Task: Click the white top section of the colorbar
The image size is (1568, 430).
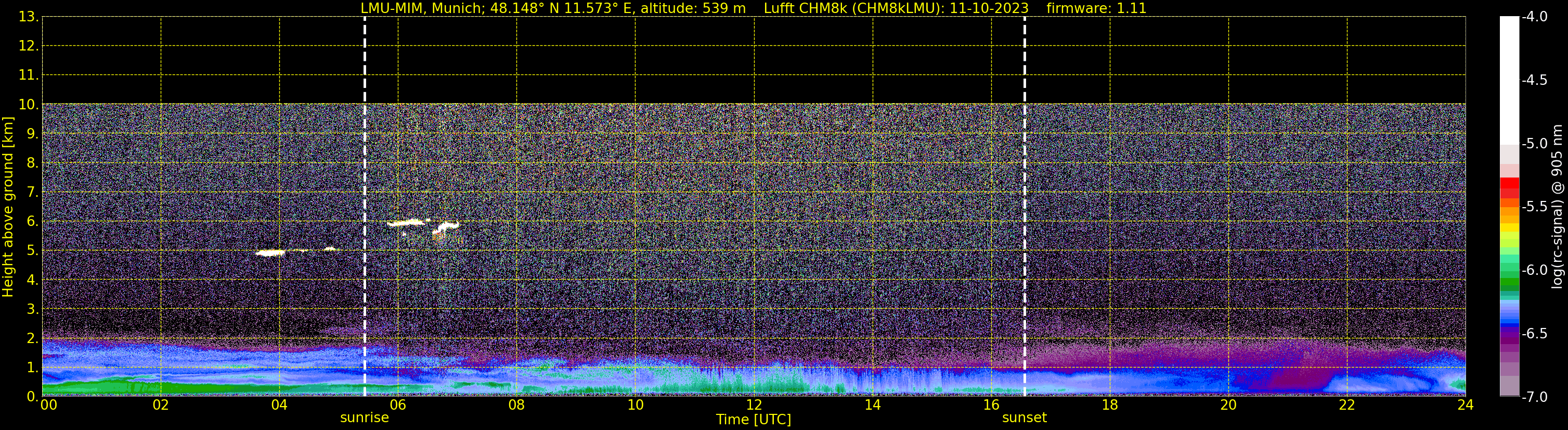Action: pyautogui.click(x=1509, y=80)
